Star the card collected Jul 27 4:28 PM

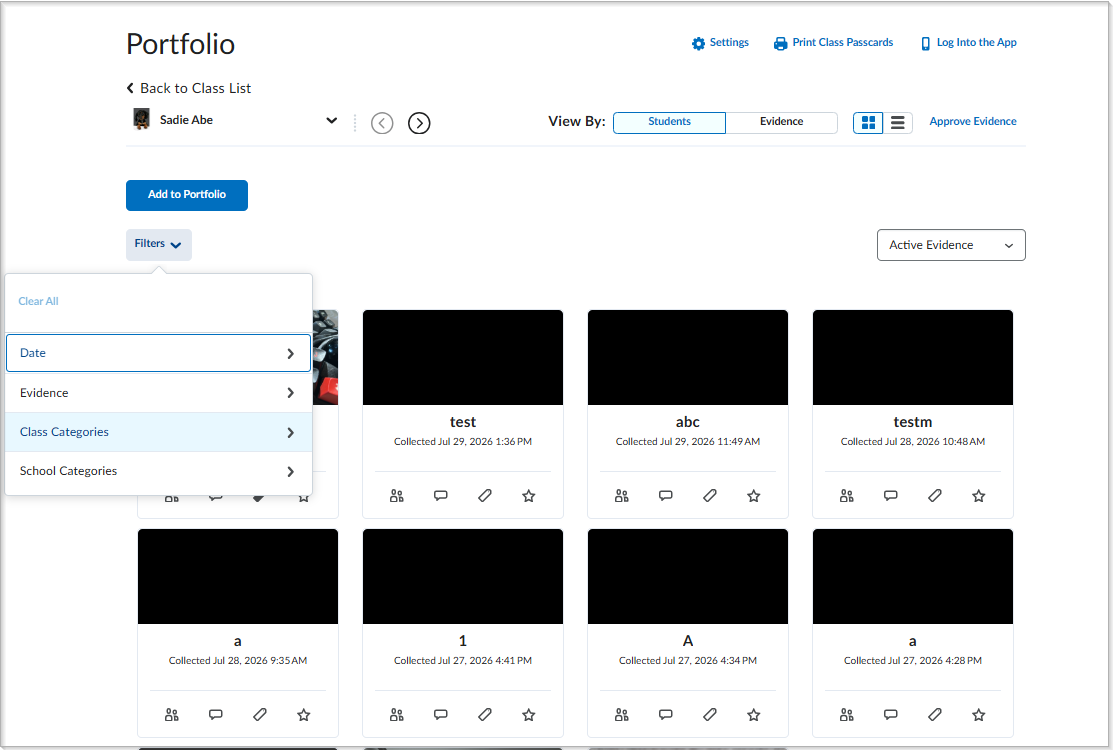(979, 715)
